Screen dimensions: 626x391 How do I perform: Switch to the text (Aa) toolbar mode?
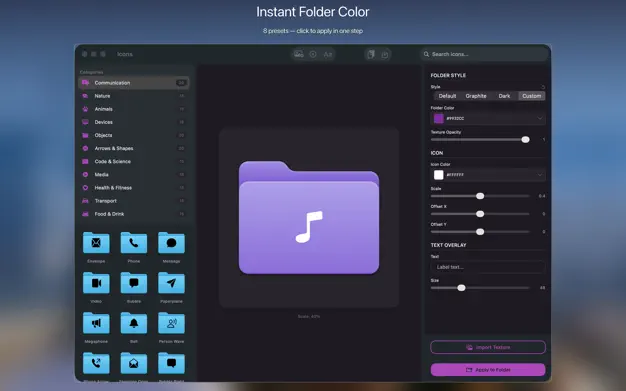click(x=328, y=54)
